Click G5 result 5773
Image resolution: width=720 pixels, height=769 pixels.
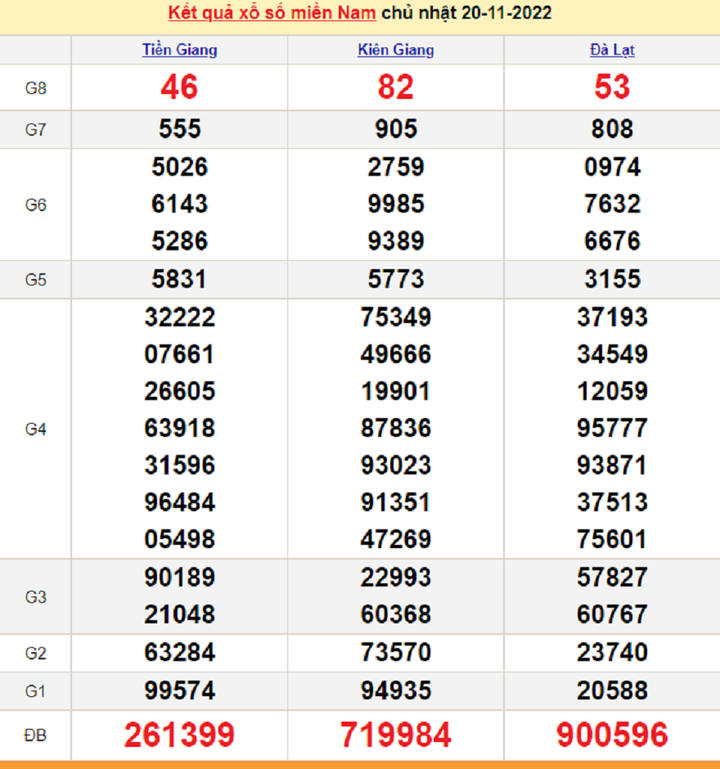pyautogui.click(x=395, y=280)
